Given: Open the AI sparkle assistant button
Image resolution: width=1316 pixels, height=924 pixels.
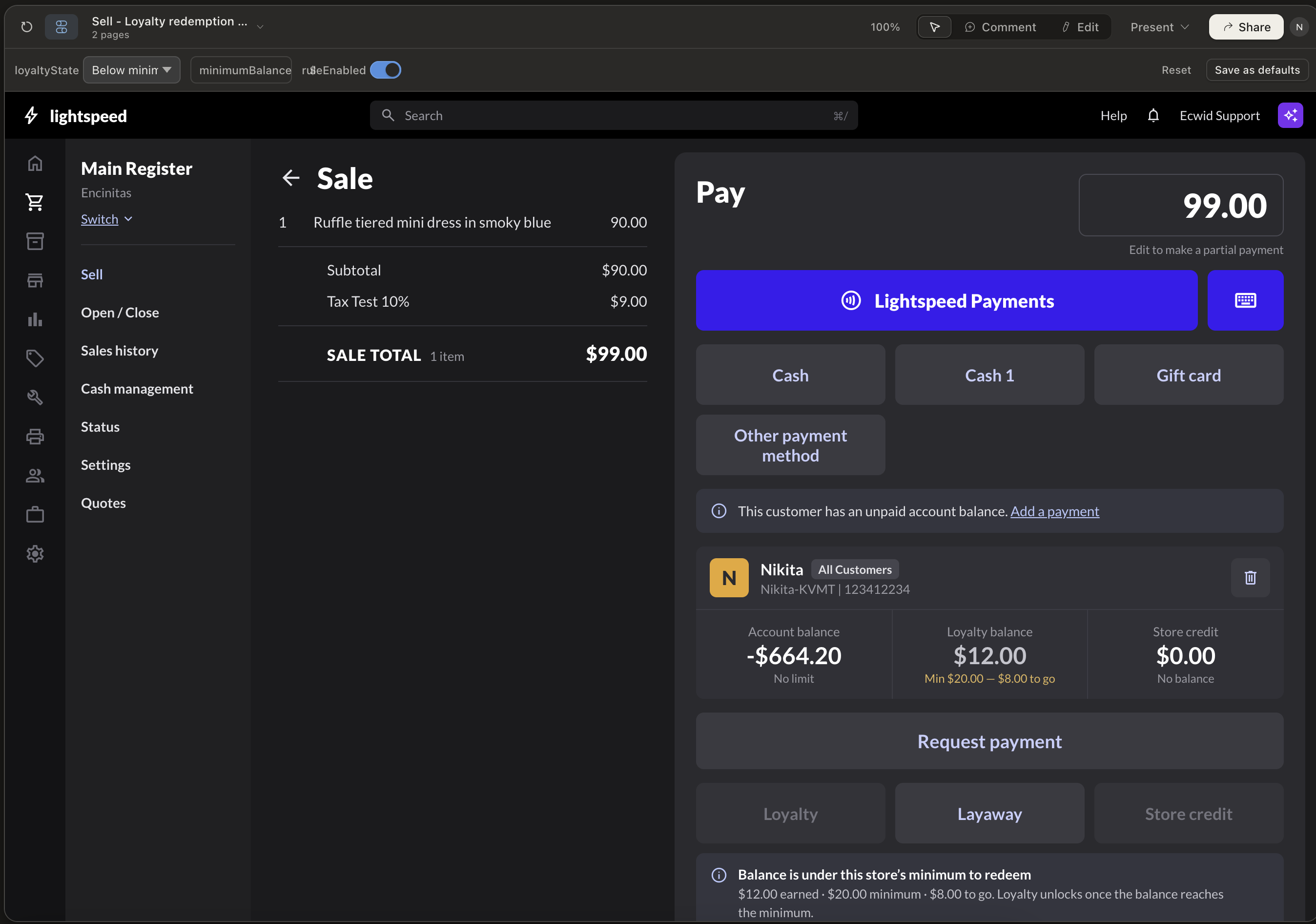Looking at the screenshot, I should click(1290, 116).
